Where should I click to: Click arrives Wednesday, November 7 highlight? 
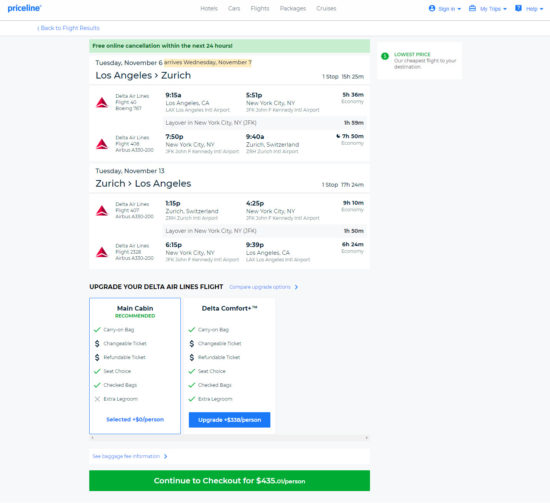click(208, 62)
